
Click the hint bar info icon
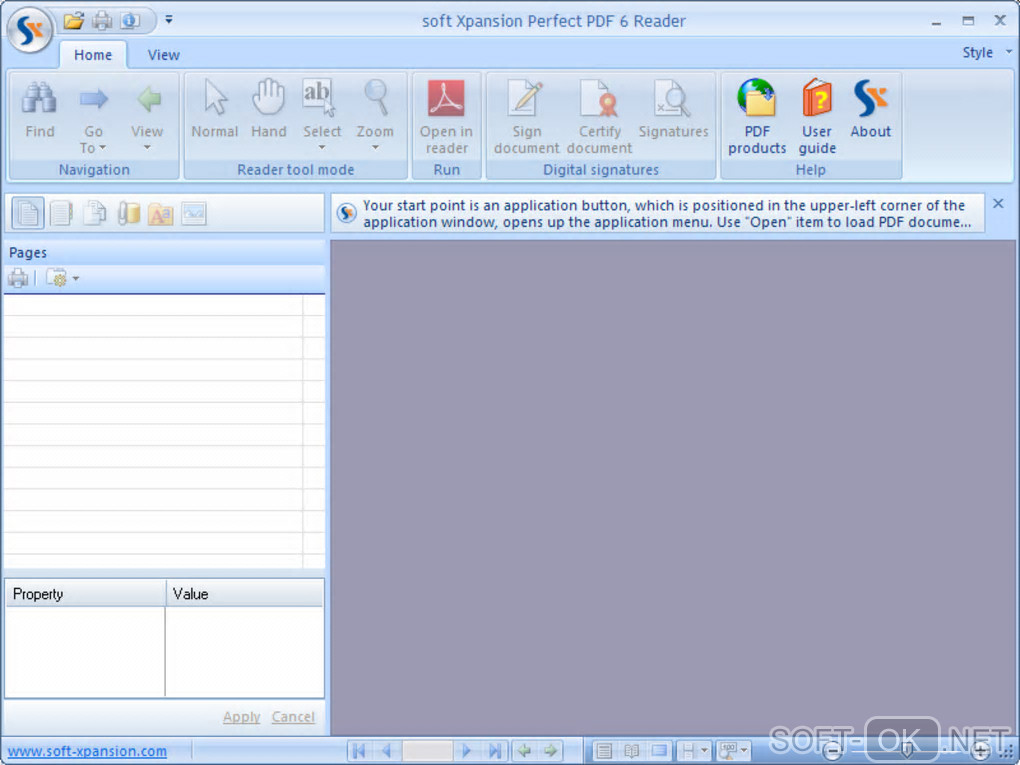pyautogui.click(x=347, y=213)
